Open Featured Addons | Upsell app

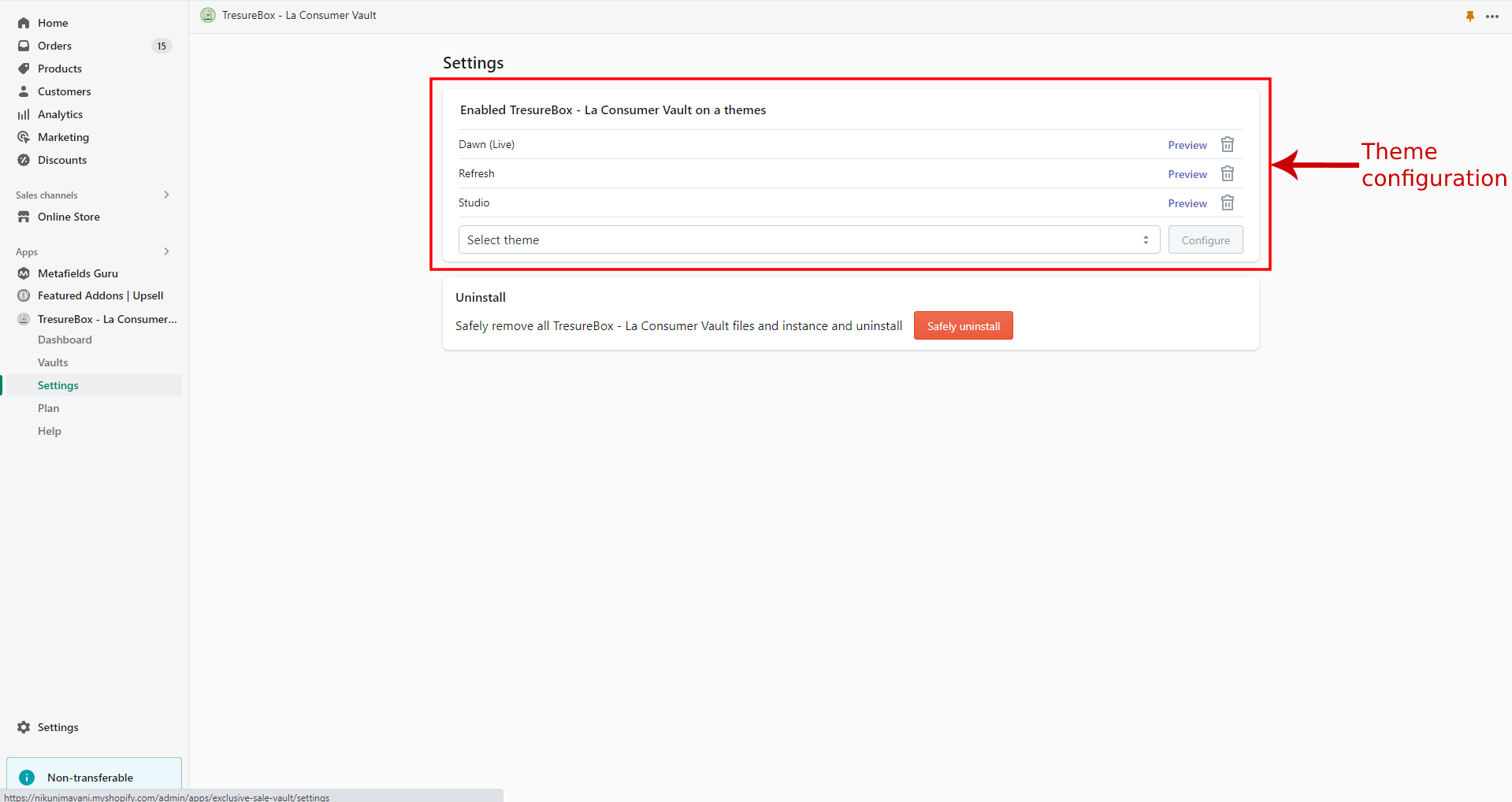pos(101,295)
